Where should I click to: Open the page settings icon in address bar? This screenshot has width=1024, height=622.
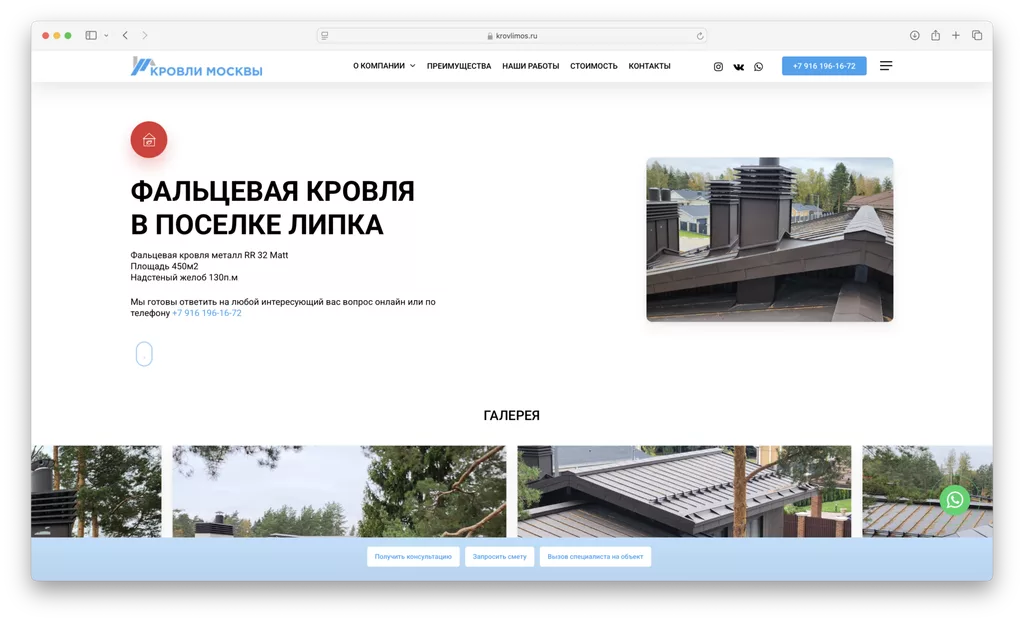click(325, 36)
